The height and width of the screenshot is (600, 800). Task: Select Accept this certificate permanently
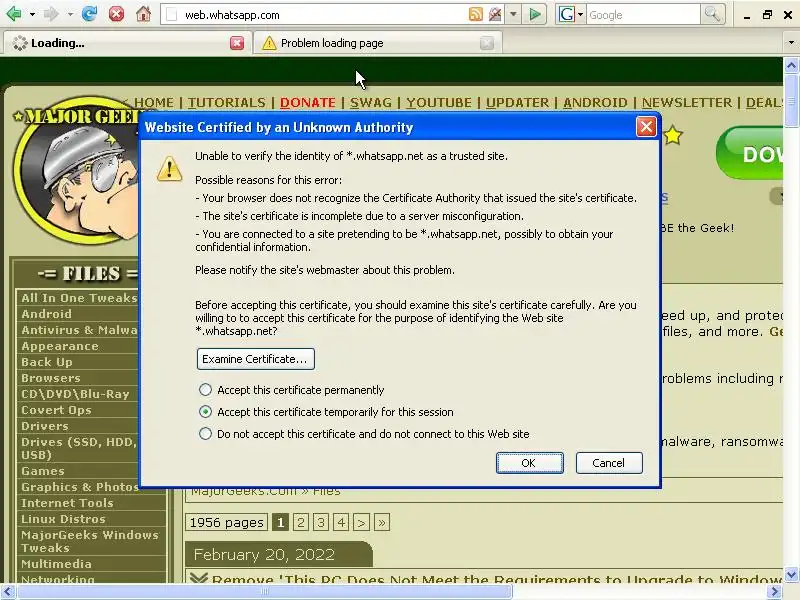click(205, 390)
